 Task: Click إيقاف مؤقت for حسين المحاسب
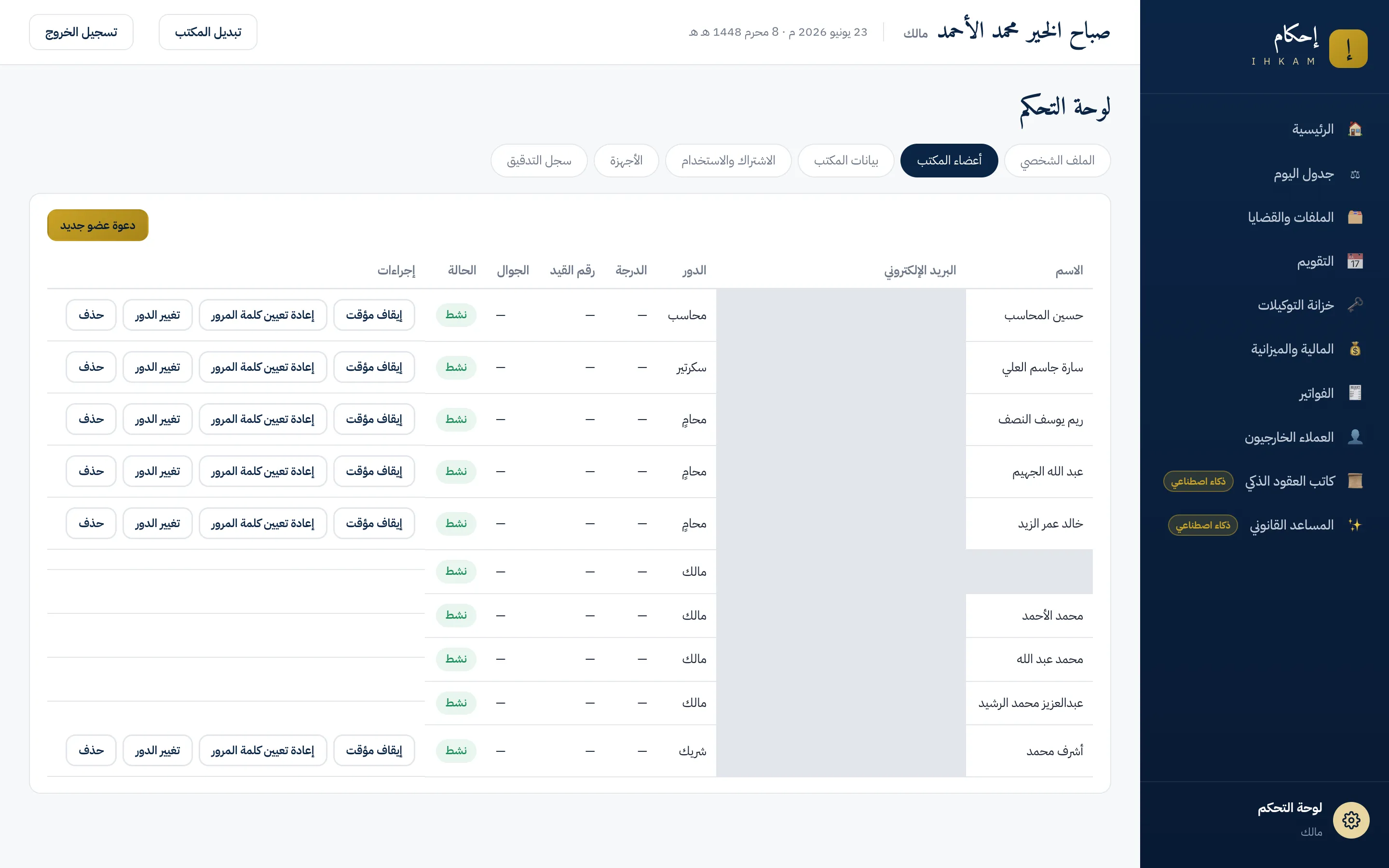tap(374, 314)
